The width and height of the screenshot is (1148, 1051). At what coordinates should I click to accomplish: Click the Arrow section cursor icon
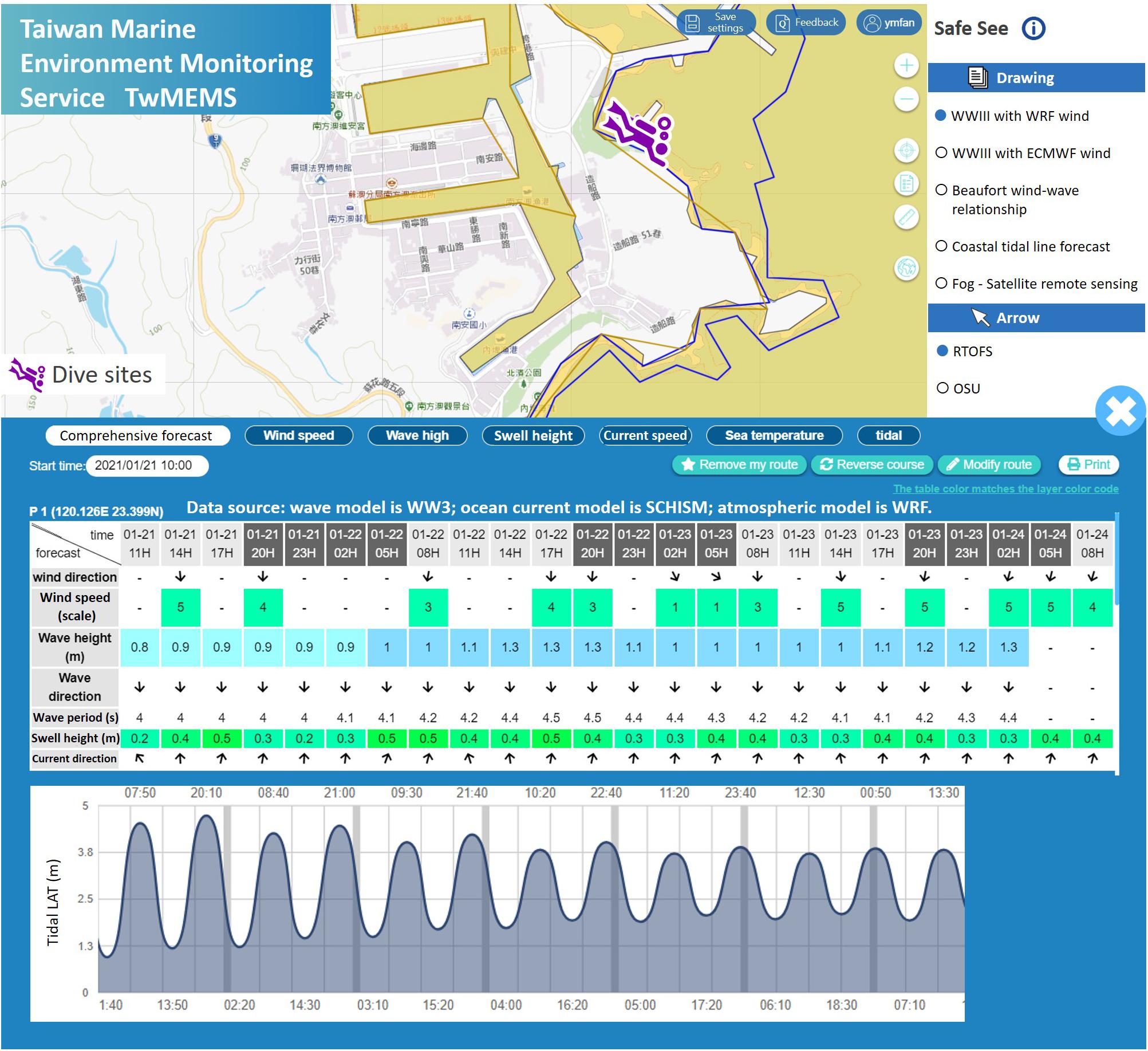[980, 317]
